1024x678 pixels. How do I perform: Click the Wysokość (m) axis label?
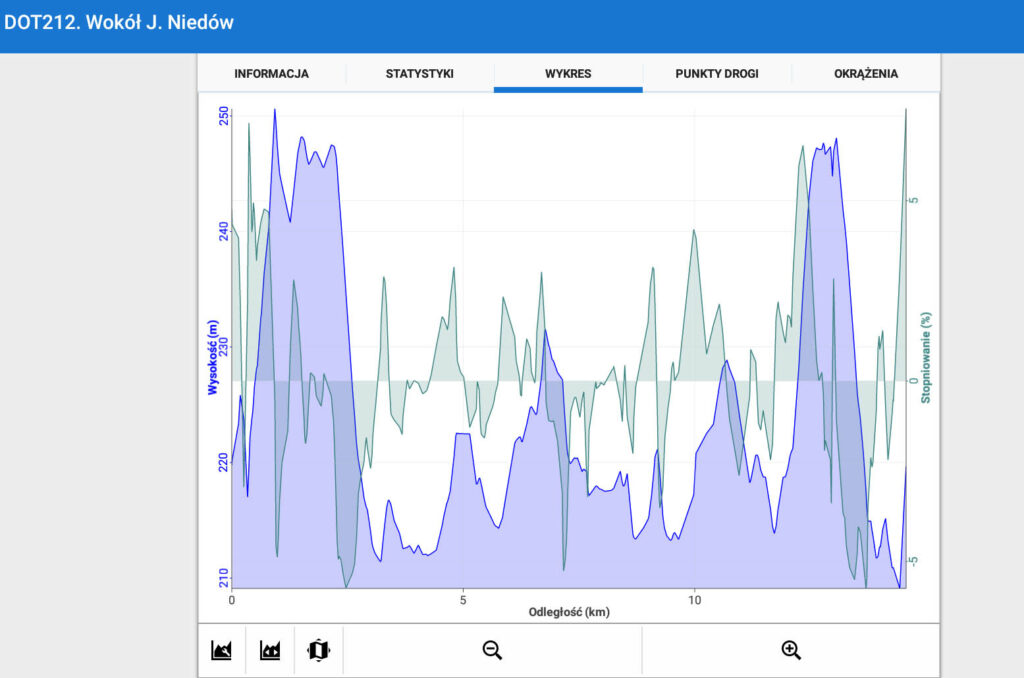(213, 357)
